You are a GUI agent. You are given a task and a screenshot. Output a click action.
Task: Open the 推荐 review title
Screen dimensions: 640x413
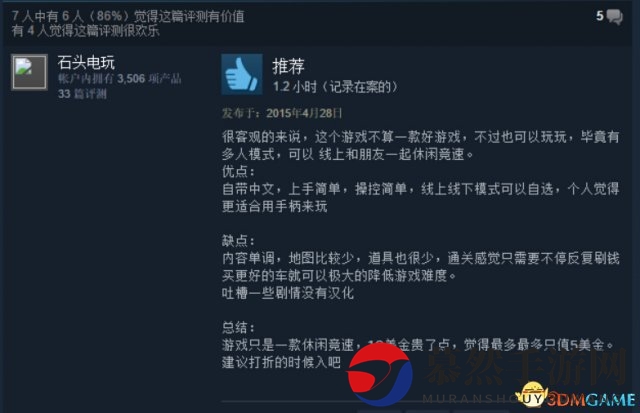[288, 66]
